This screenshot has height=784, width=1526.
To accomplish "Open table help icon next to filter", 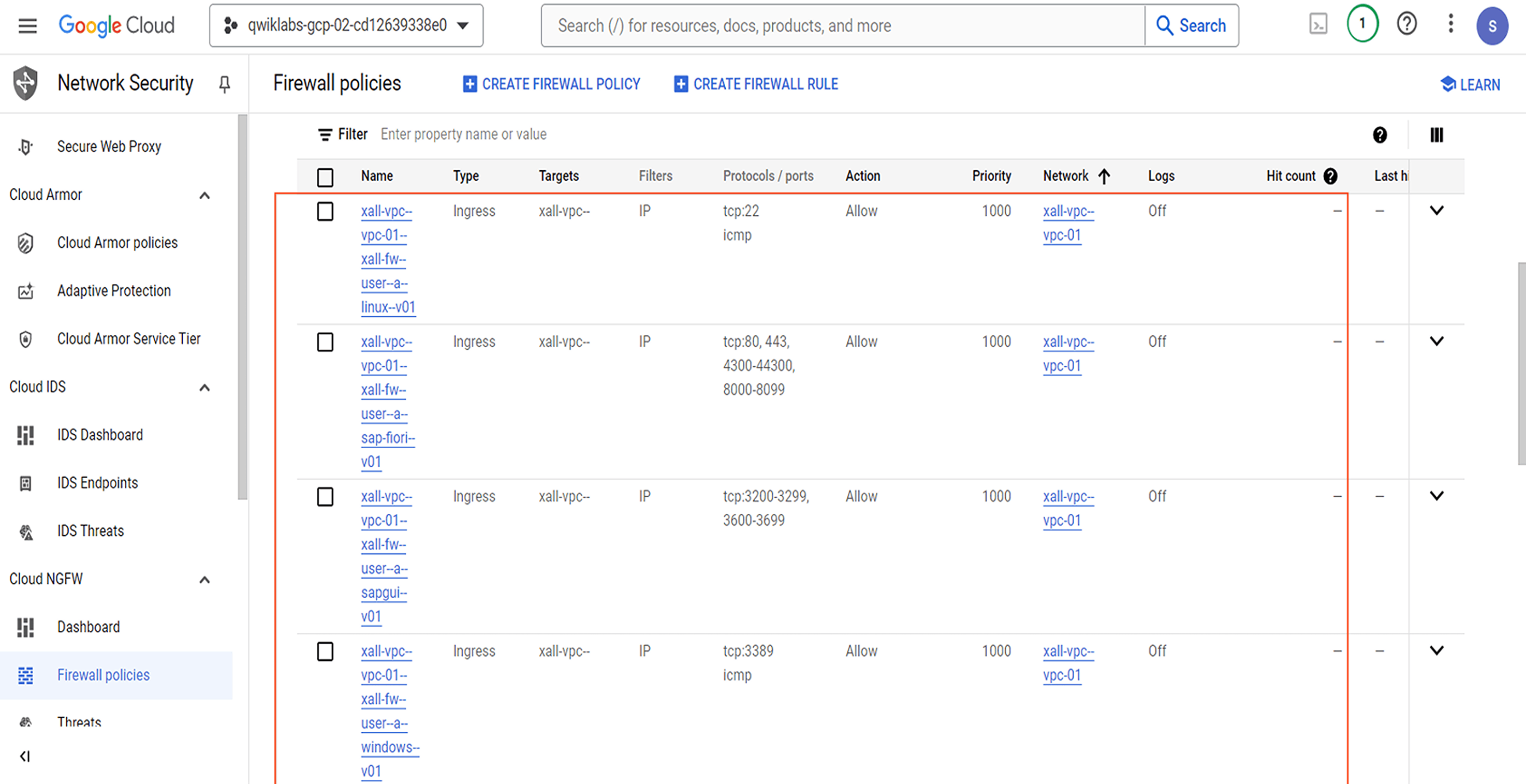I will (1380, 135).
